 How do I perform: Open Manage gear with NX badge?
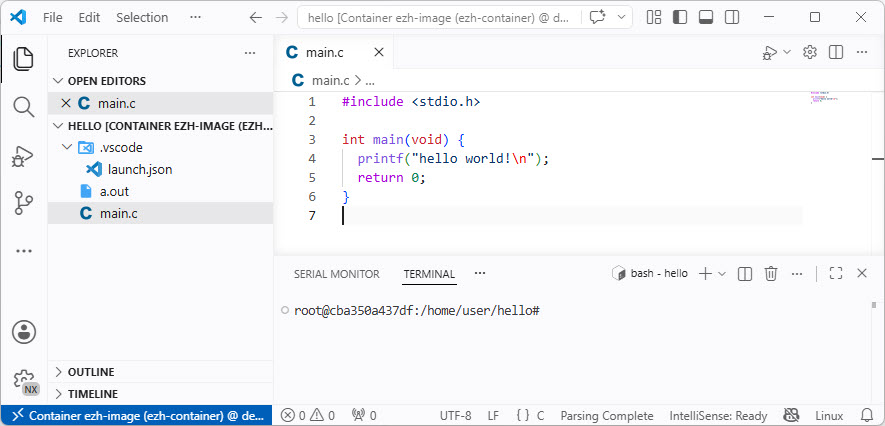[x=25, y=381]
